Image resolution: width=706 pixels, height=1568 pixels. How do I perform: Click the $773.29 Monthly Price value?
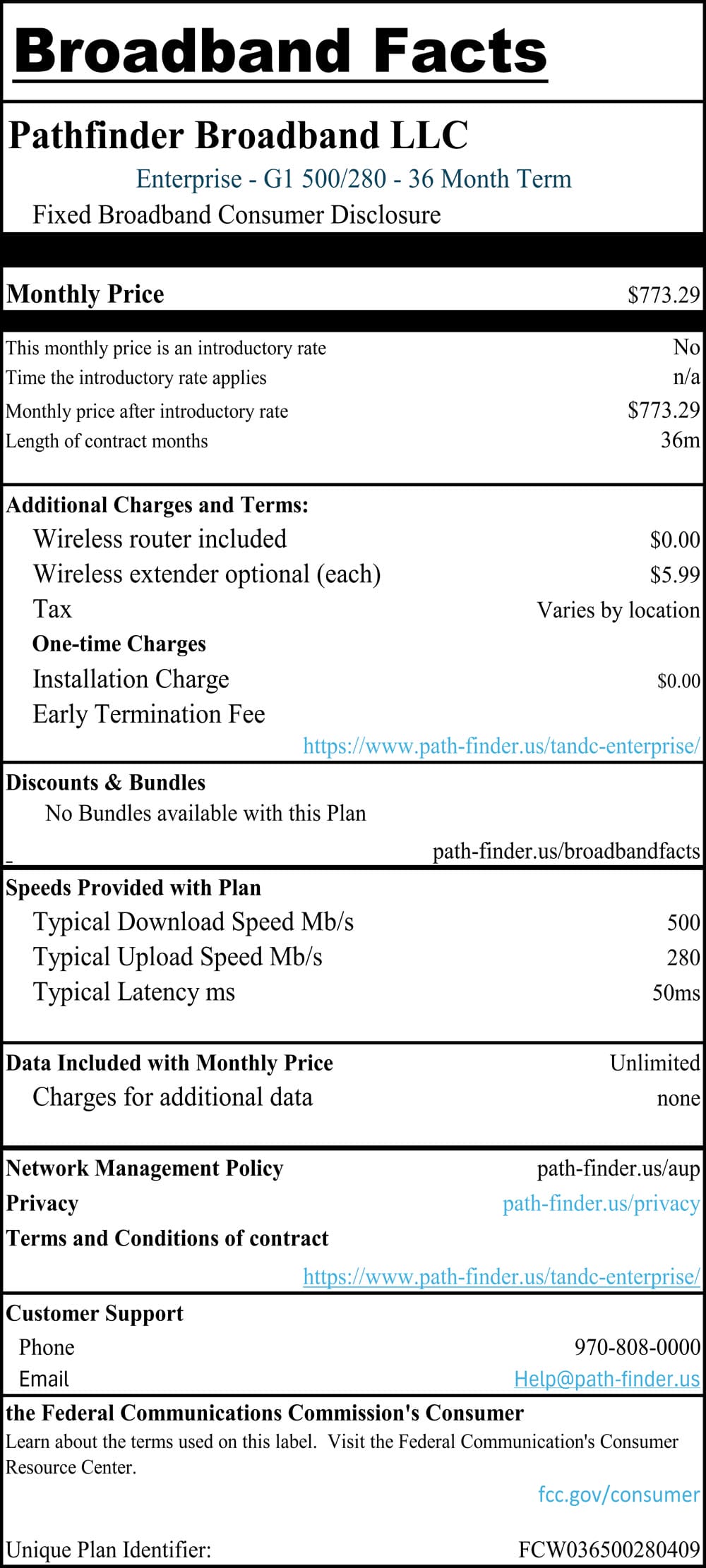(x=663, y=294)
